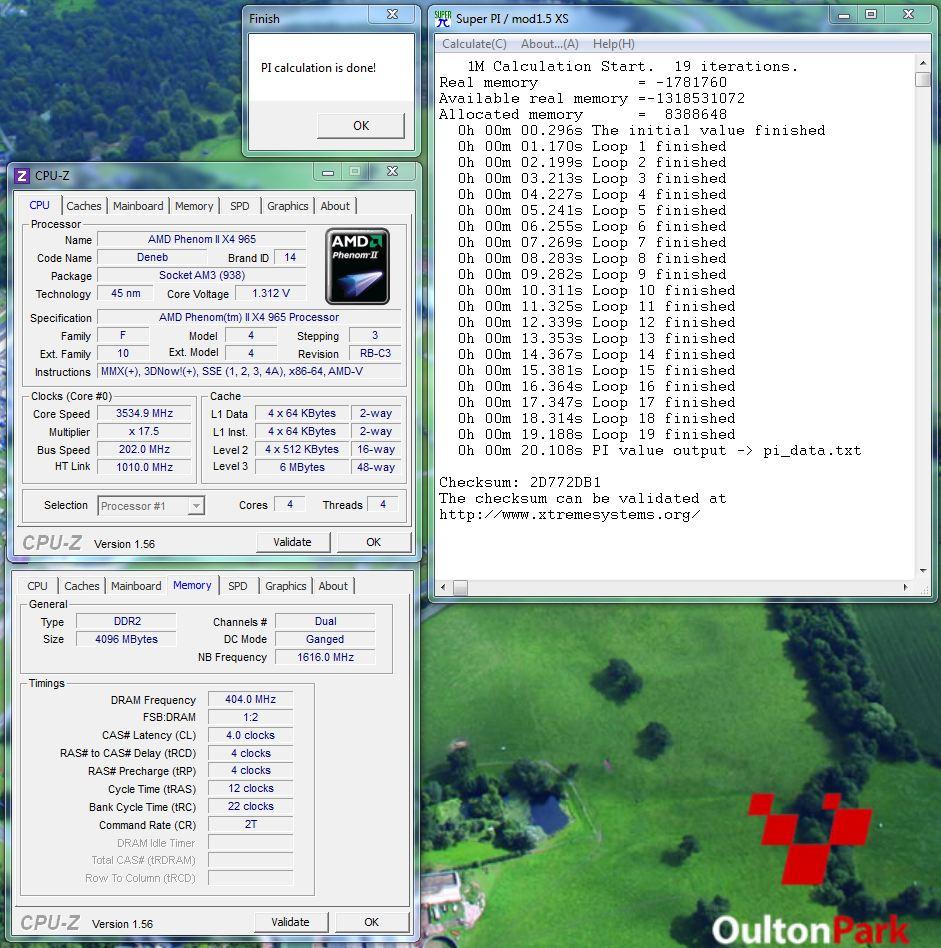The height and width of the screenshot is (948, 941).
Task: Click the Revision value RB-C3
Action: point(376,354)
